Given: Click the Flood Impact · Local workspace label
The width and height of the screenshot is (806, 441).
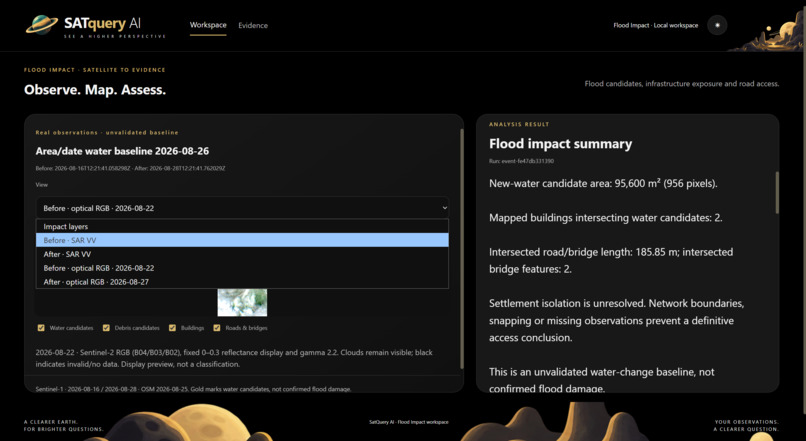Looking at the screenshot, I should [x=655, y=25].
